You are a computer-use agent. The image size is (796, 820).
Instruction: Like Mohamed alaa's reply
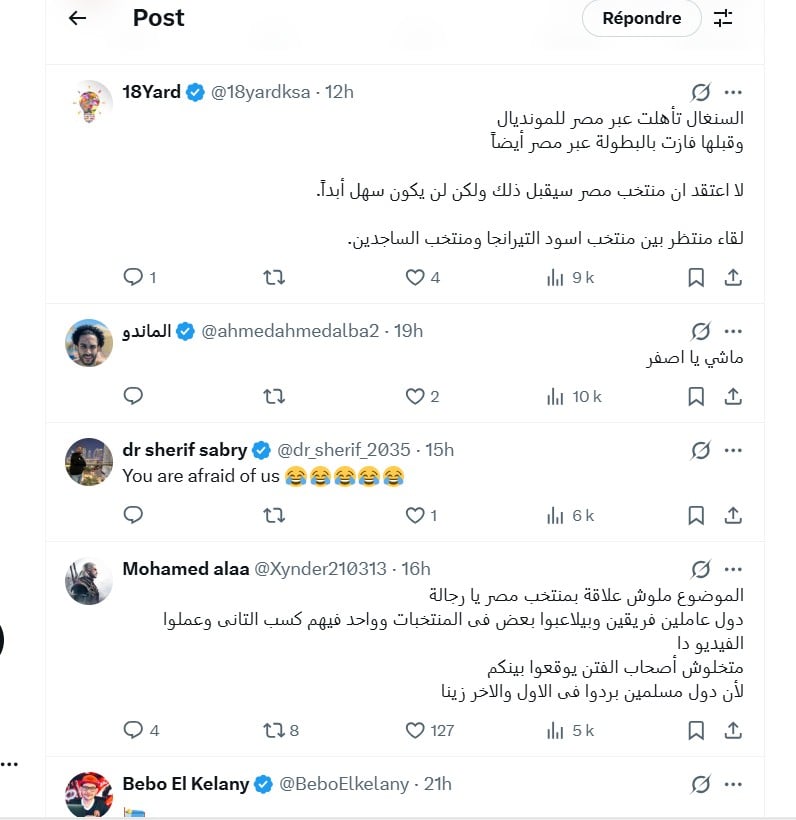[415, 731]
